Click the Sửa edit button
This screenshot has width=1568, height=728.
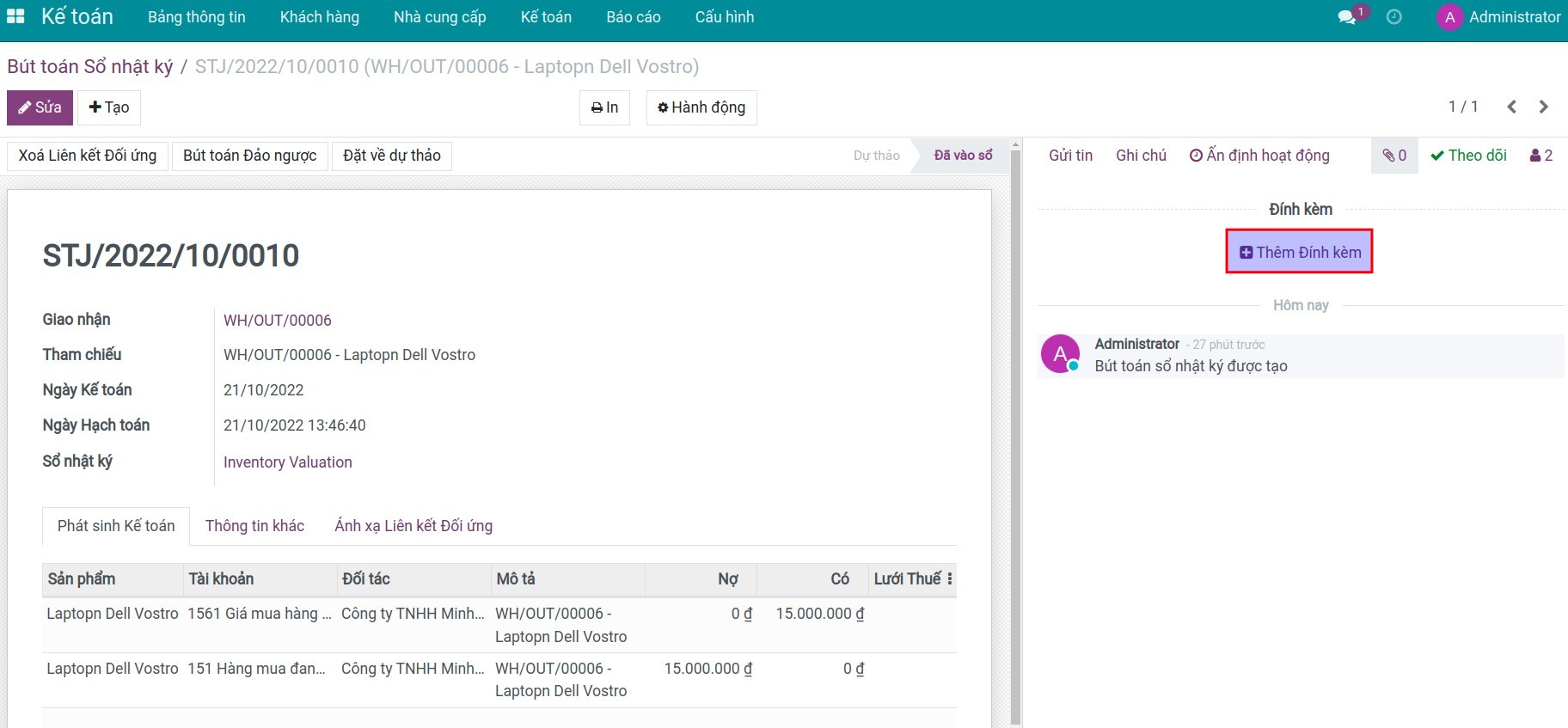40,107
